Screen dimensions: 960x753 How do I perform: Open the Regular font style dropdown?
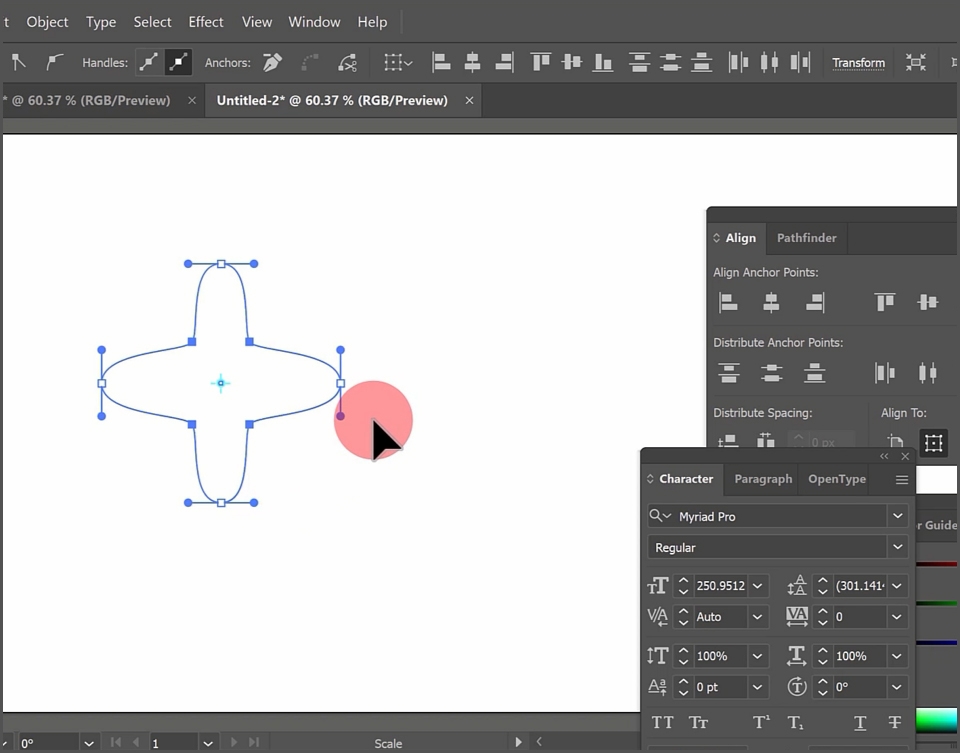pyautogui.click(x=898, y=547)
